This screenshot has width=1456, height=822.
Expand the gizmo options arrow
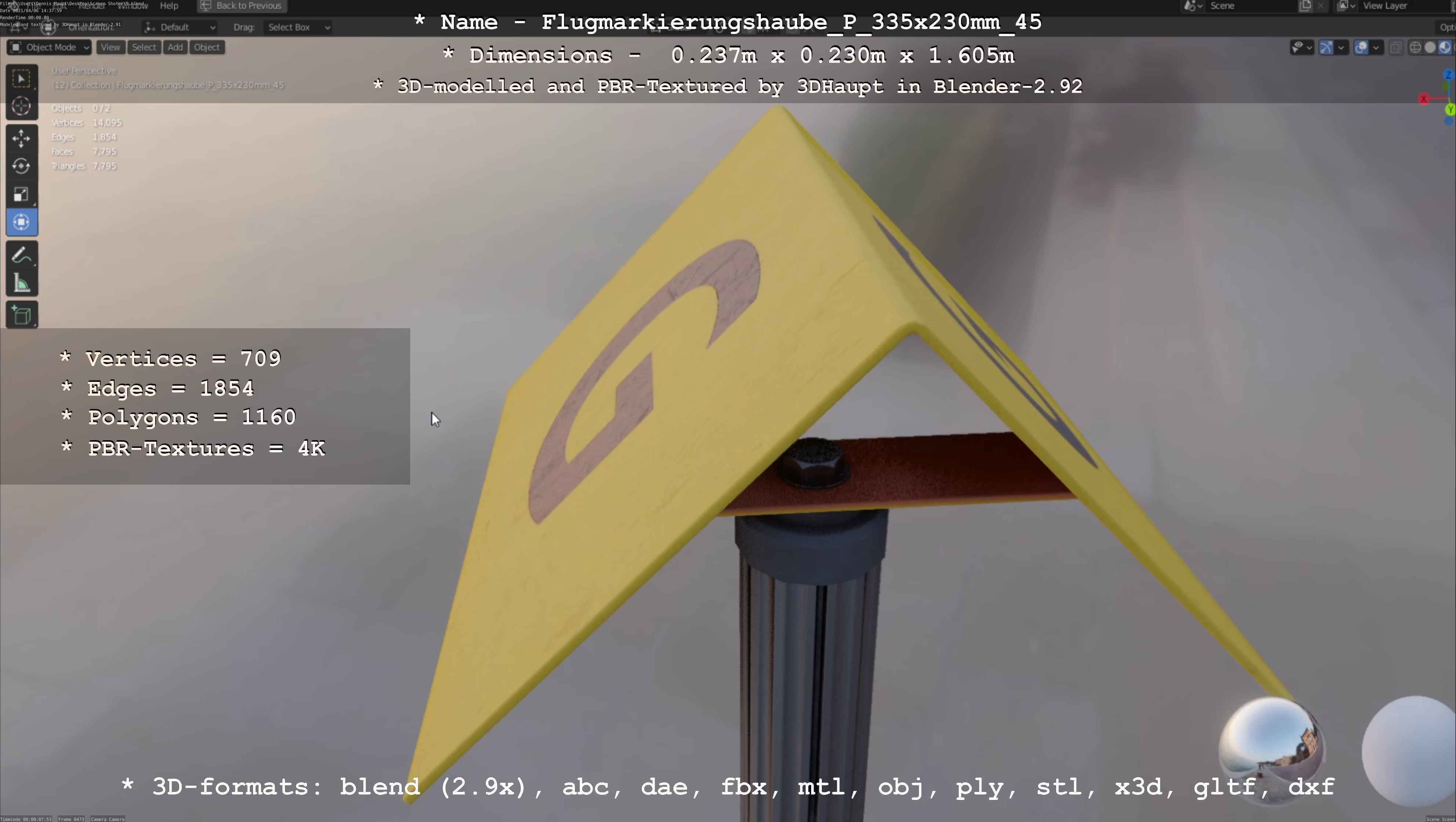point(1341,47)
